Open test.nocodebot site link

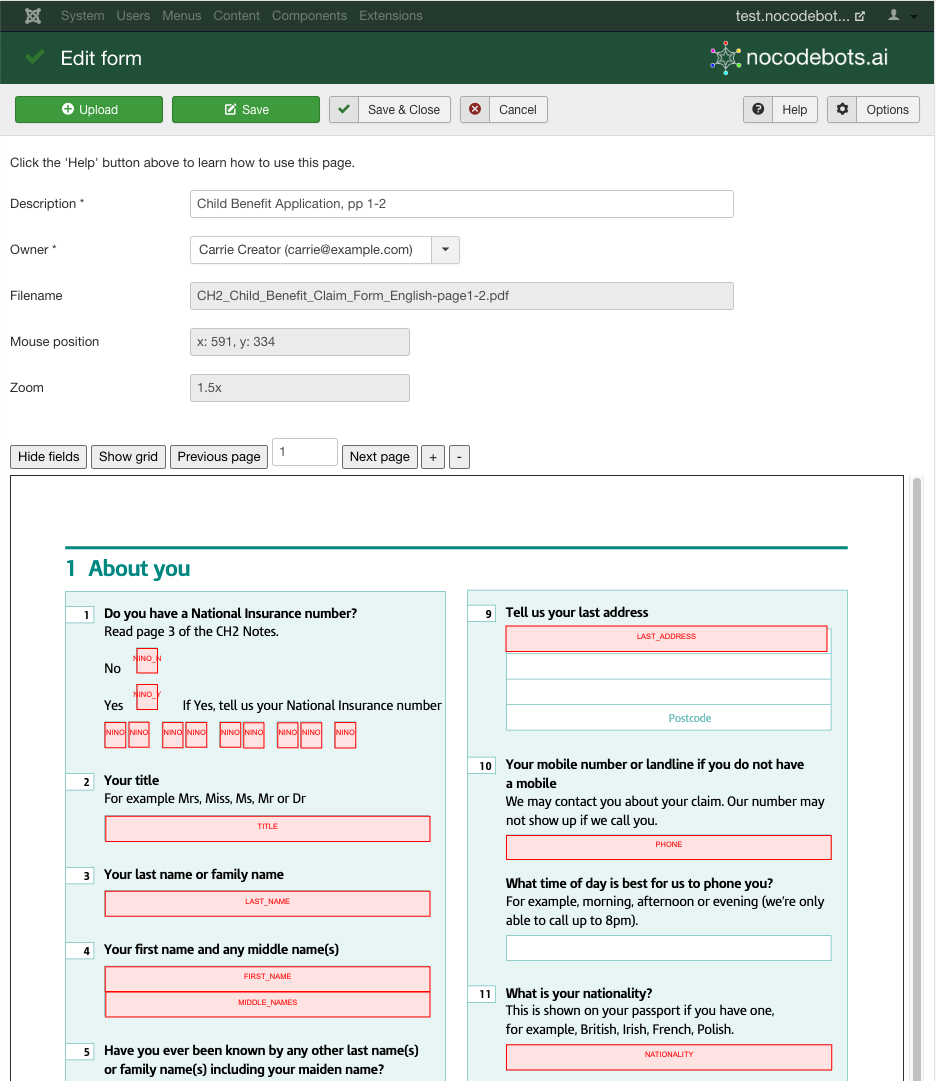coord(799,16)
